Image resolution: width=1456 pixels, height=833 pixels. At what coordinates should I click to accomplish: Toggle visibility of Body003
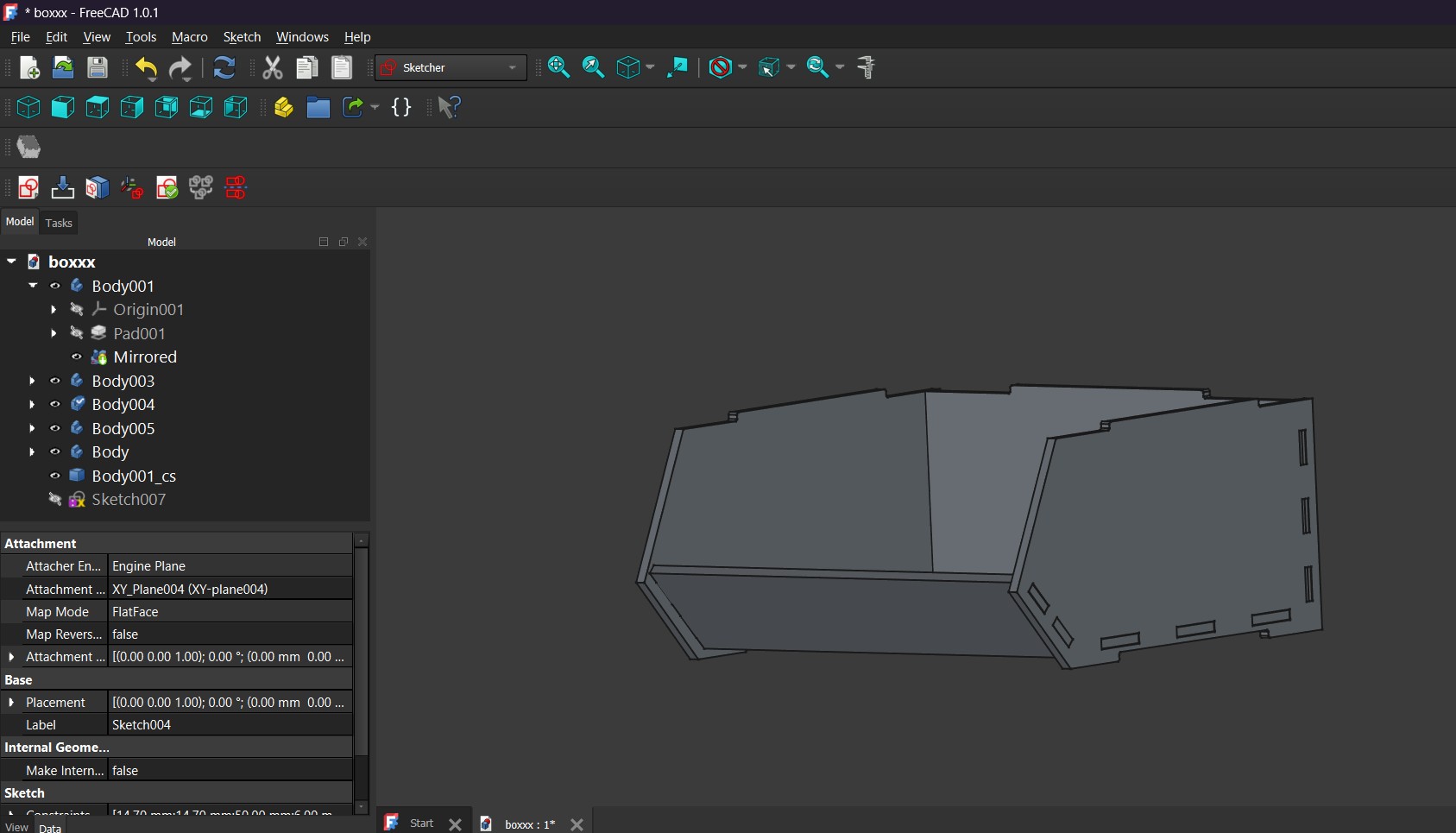pos(55,381)
